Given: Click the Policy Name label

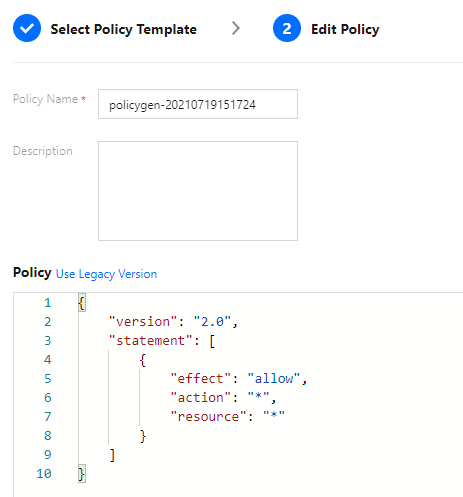Looking at the screenshot, I should coord(45,99).
